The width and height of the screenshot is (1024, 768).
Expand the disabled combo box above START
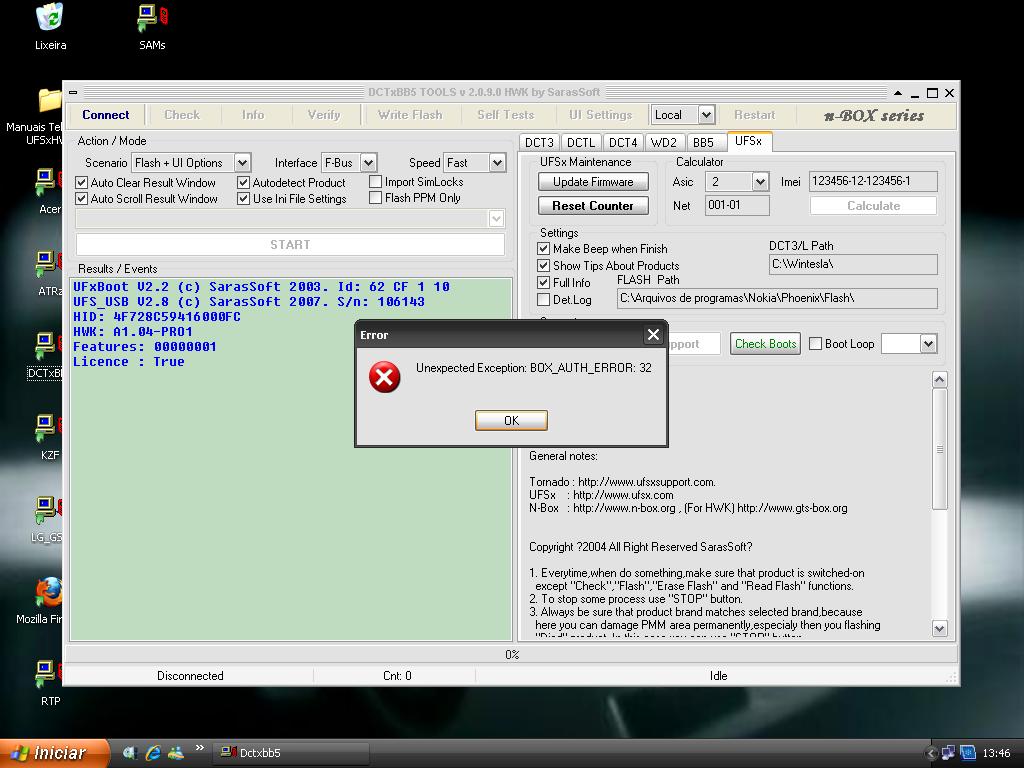coord(496,219)
